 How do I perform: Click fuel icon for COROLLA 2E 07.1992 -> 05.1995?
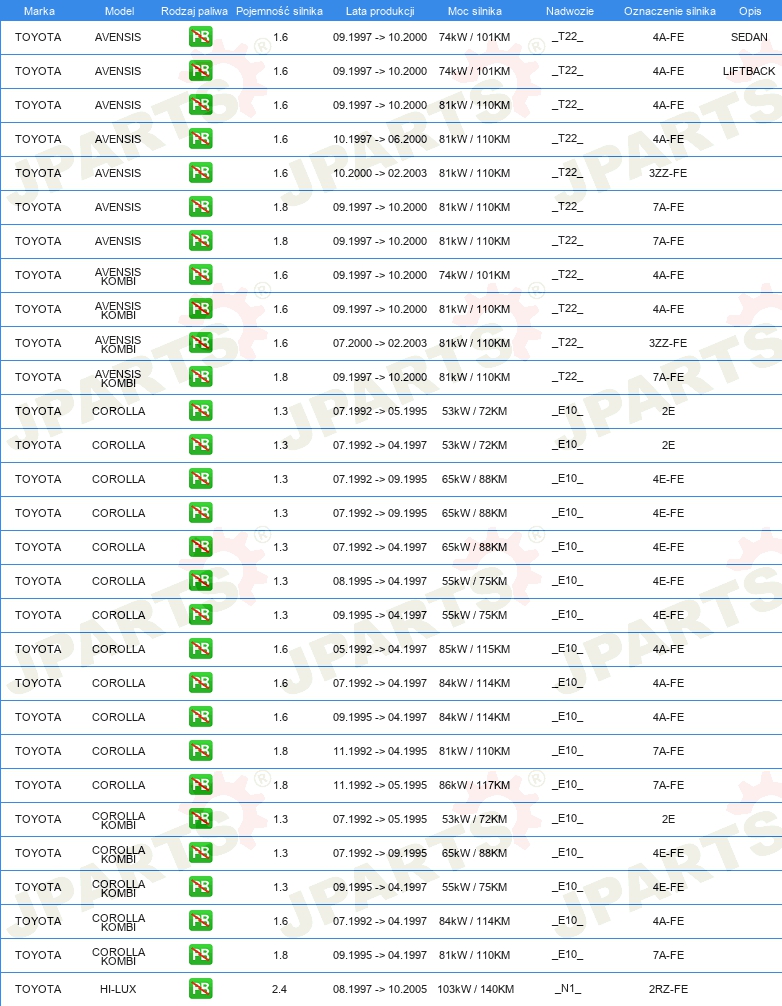pos(201,411)
